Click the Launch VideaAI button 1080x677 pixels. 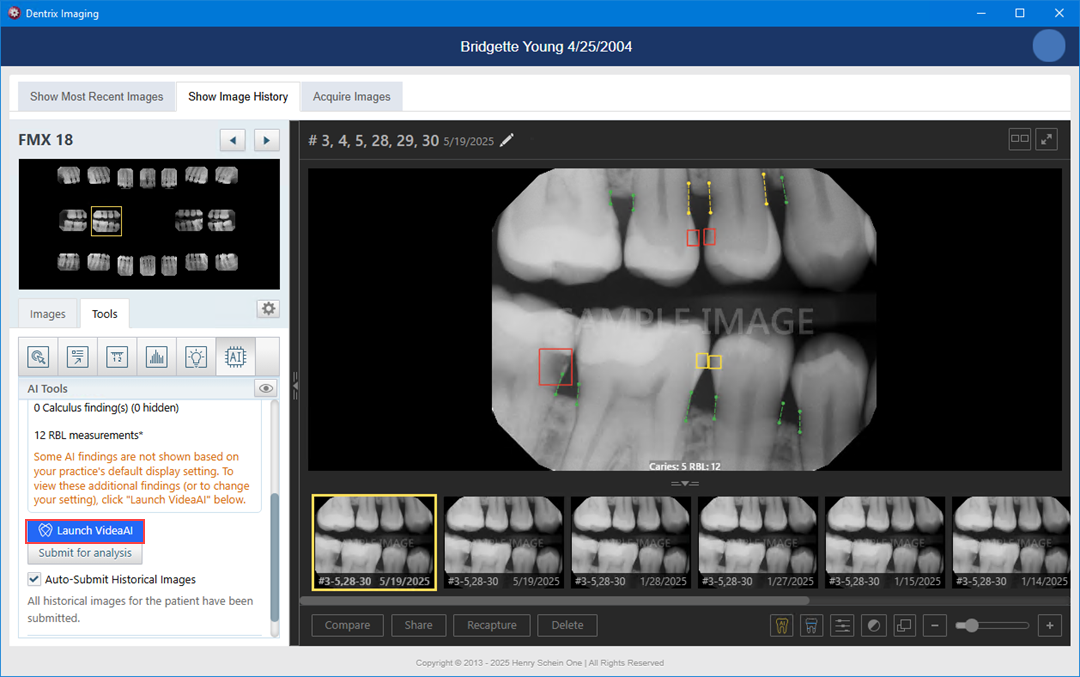tap(85, 530)
